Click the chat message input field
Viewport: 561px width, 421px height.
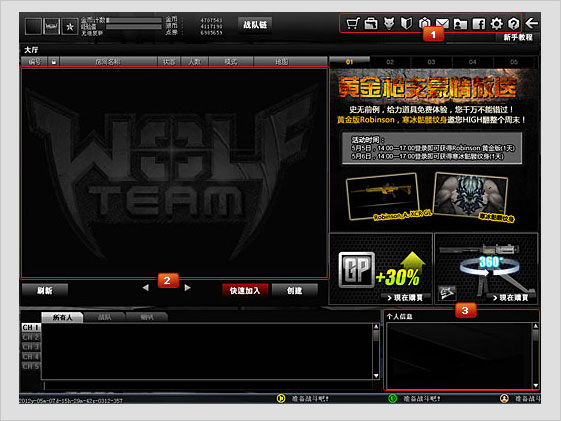pyautogui.click(x=210, y=386)
